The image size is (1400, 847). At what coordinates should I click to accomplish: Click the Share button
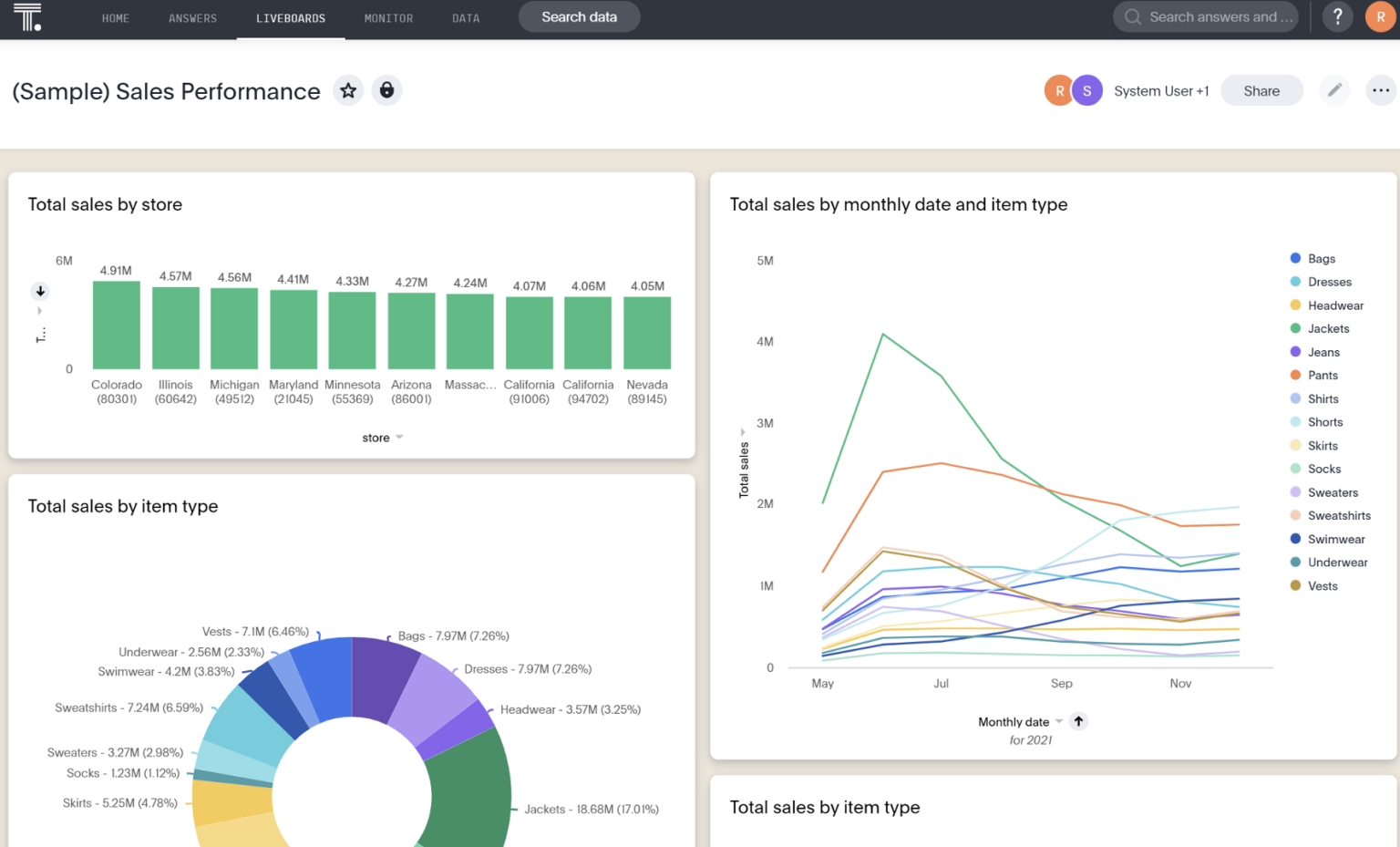1261,90
